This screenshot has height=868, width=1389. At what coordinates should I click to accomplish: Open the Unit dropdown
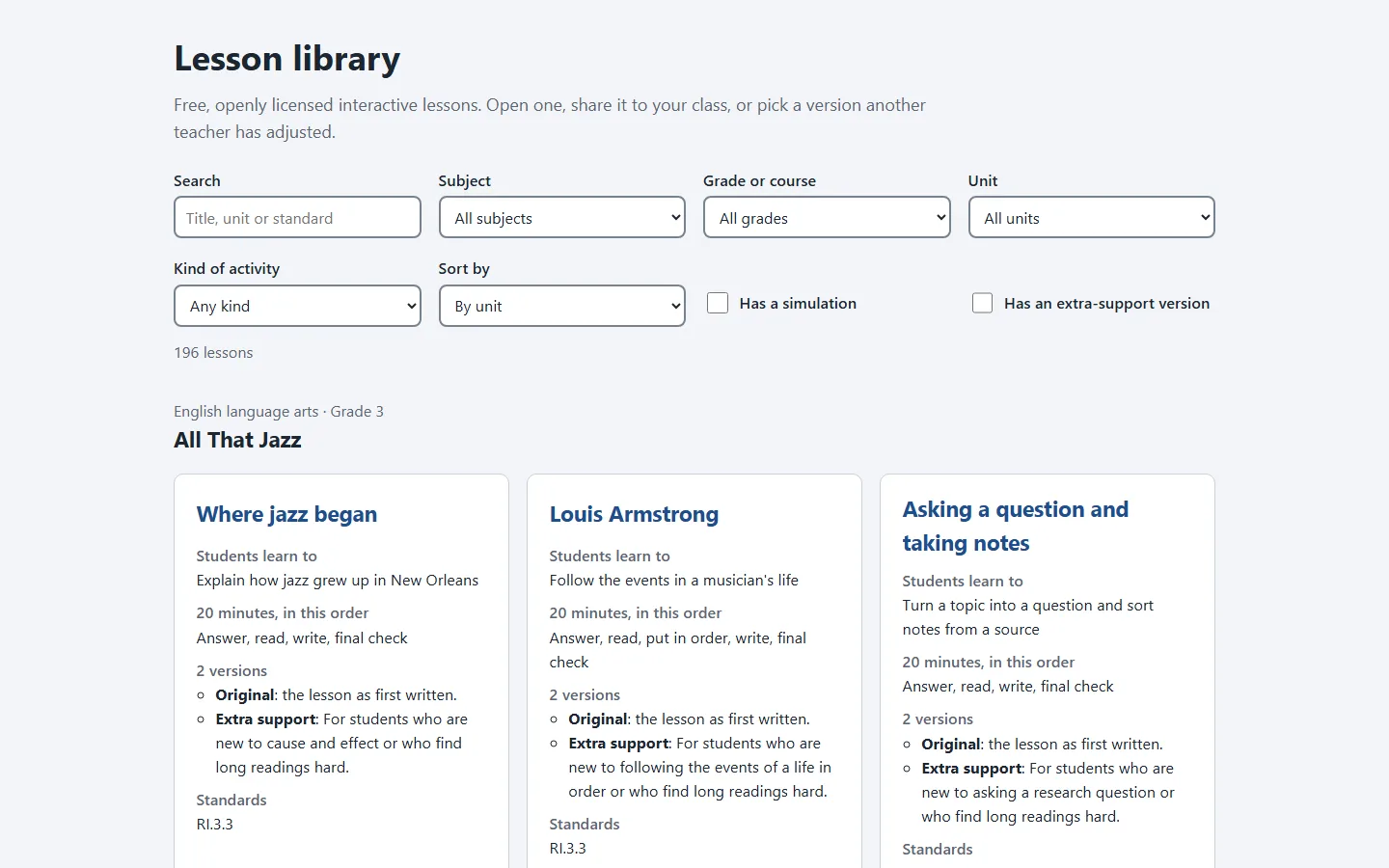click(x=1092, y=217)
